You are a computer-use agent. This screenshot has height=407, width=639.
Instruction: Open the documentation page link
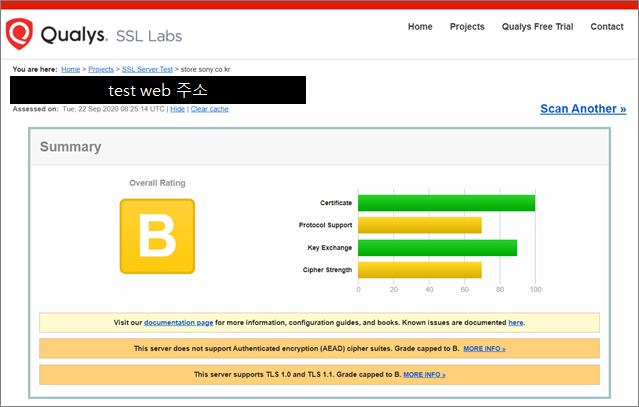(178, 323)
